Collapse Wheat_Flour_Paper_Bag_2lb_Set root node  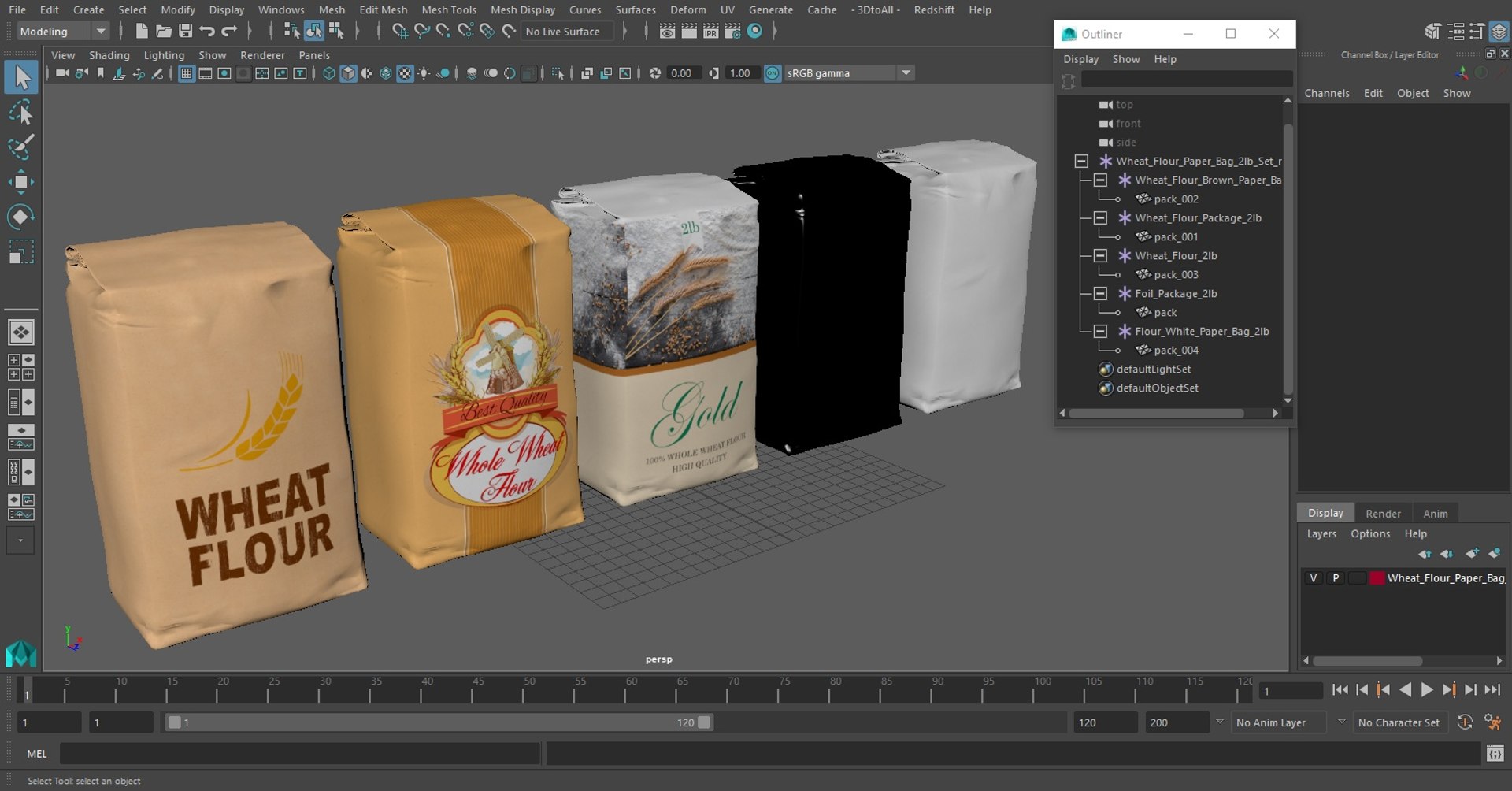point(1081,161)
